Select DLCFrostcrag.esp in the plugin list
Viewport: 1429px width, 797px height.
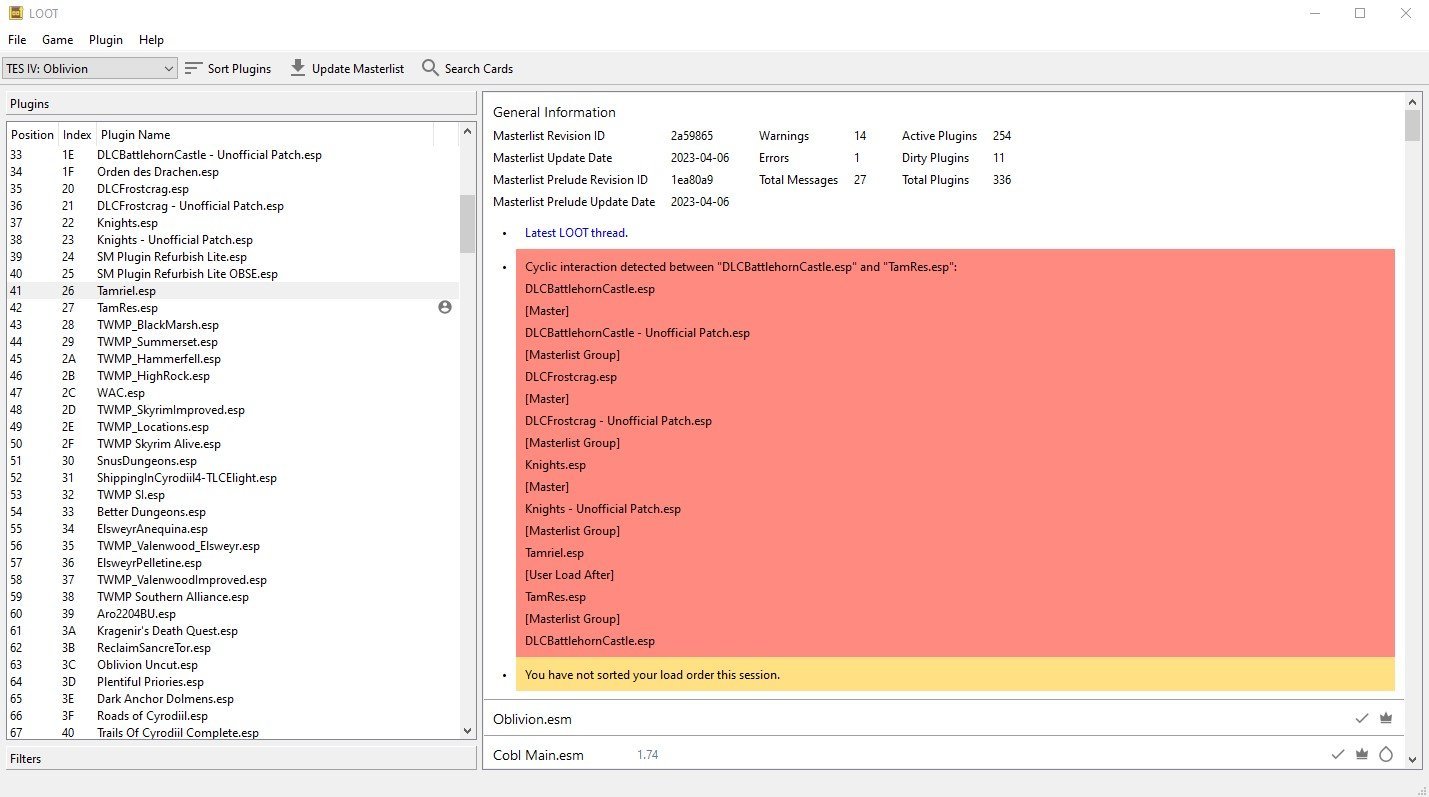(x=232, y=189)
